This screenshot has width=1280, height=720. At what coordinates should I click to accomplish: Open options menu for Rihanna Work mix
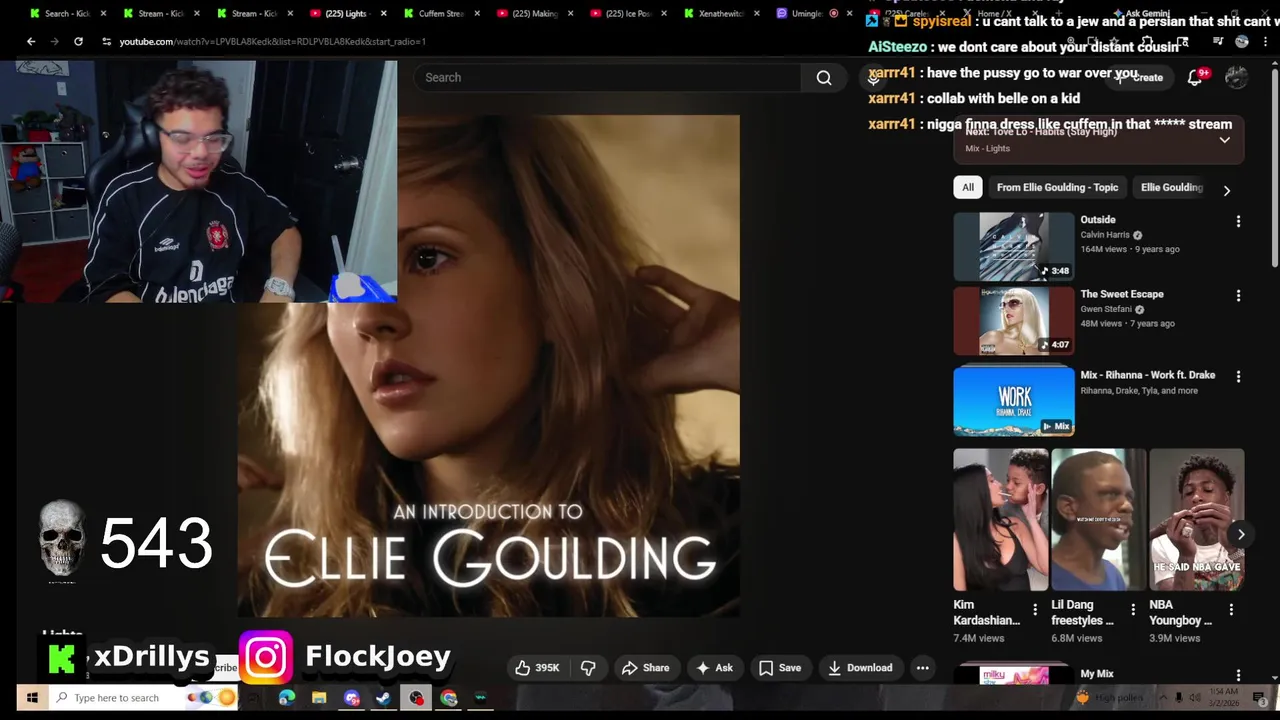coord(1238,377)
